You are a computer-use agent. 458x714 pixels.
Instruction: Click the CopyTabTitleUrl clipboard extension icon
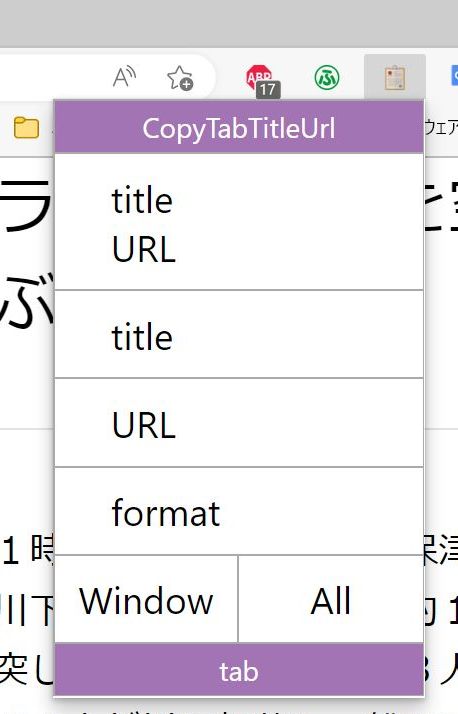pos(395,77)
